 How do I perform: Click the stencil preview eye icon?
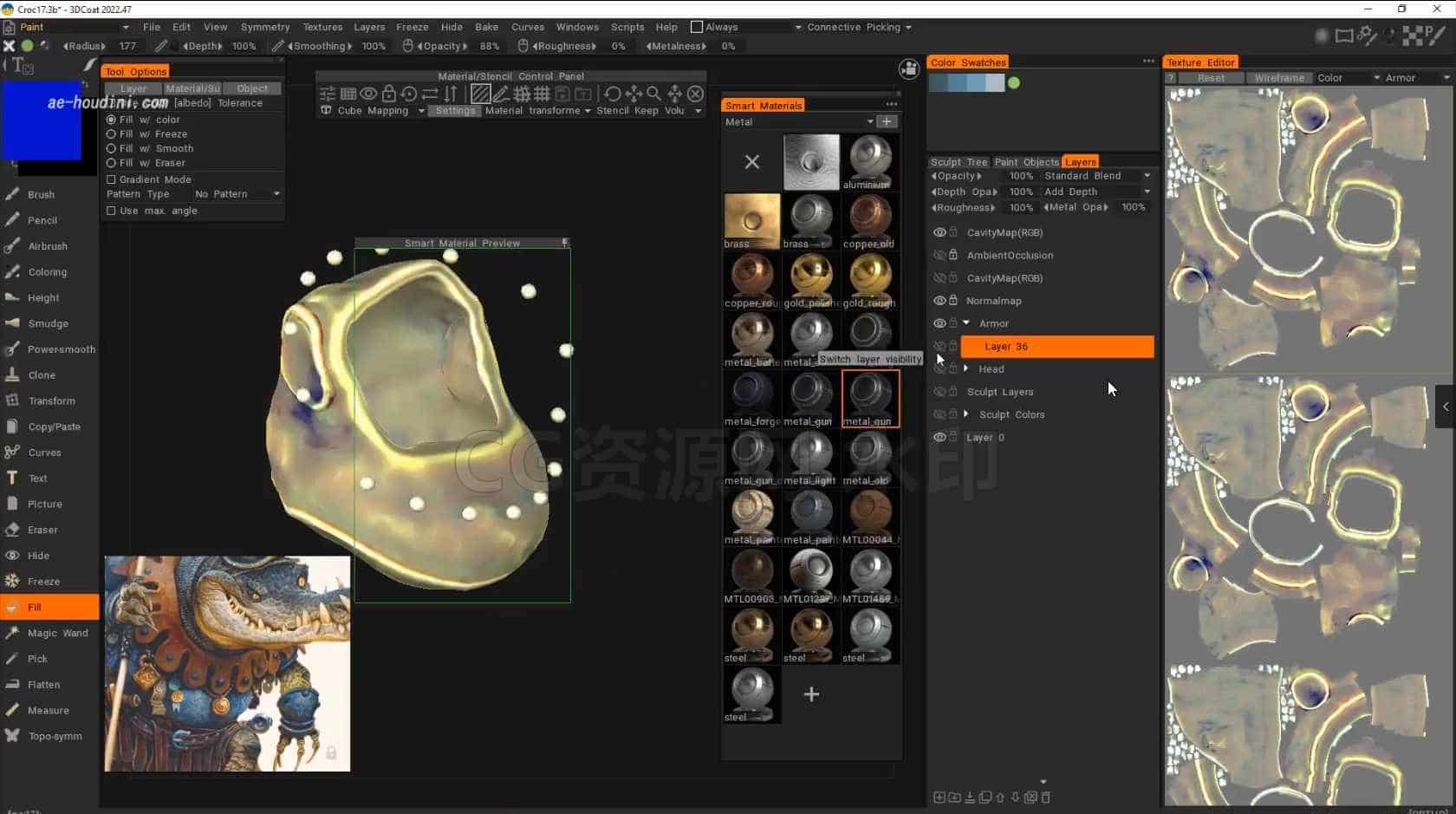(x=368, y=94)
